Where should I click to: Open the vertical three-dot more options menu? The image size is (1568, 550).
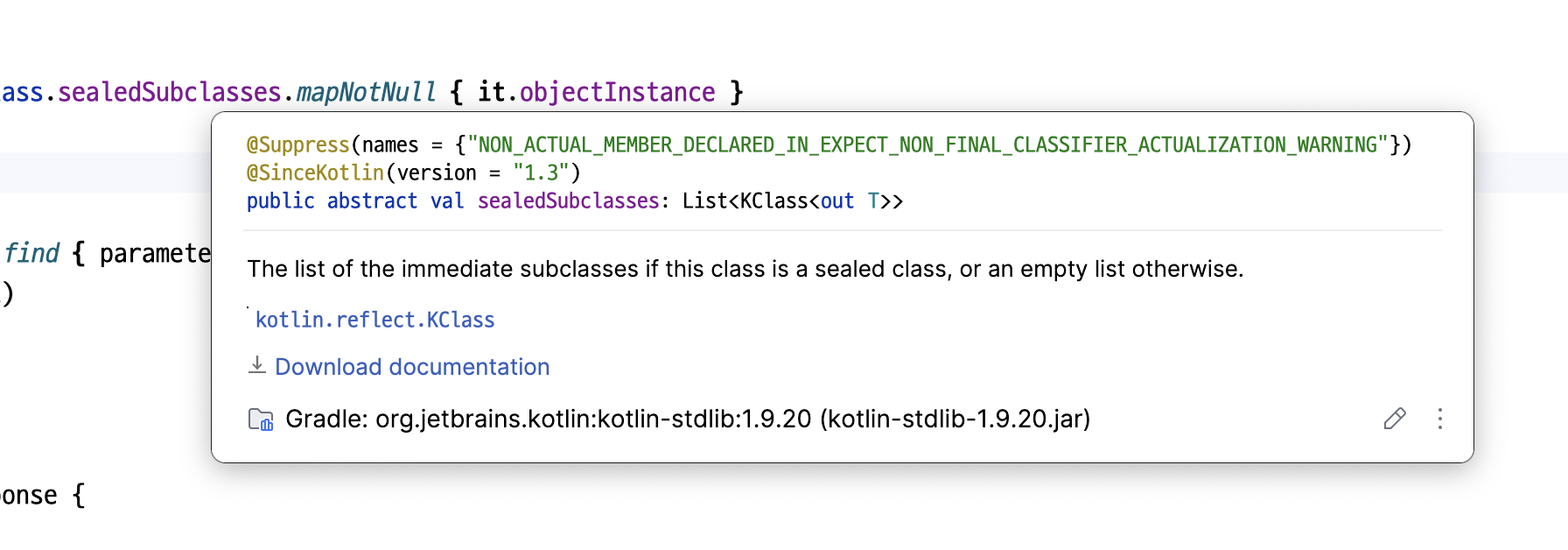[x=1439, y=419]
